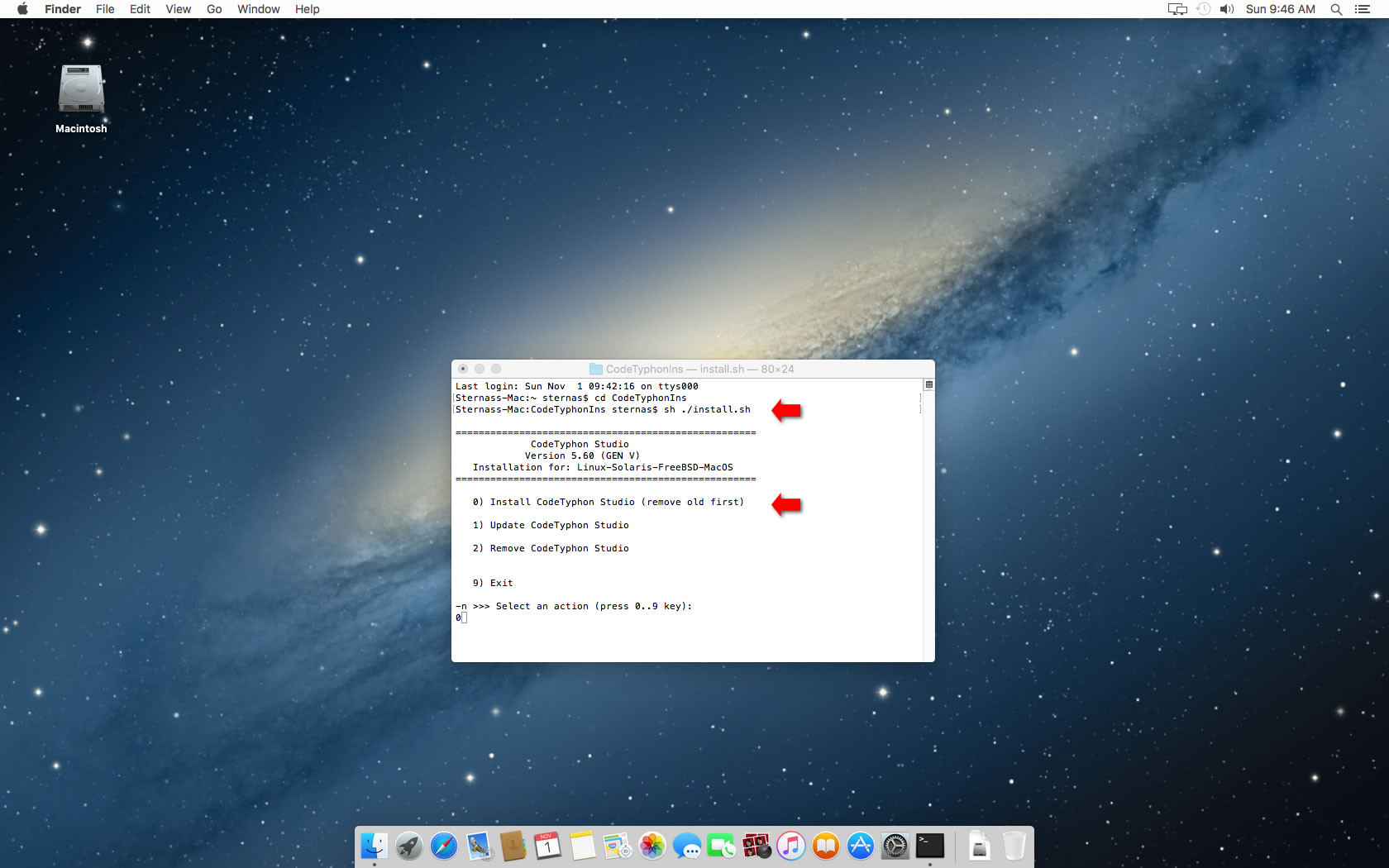This screenshot has height=868, width=1389.
Task: Click the displays mirroring menu bar icon
Action: click(1177, 9)
